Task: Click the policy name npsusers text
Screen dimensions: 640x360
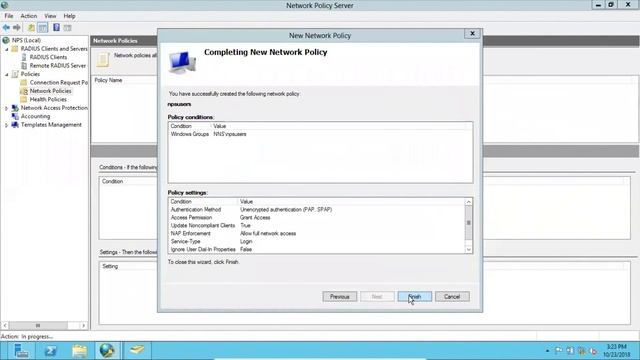Action: [x=179, y=104]
